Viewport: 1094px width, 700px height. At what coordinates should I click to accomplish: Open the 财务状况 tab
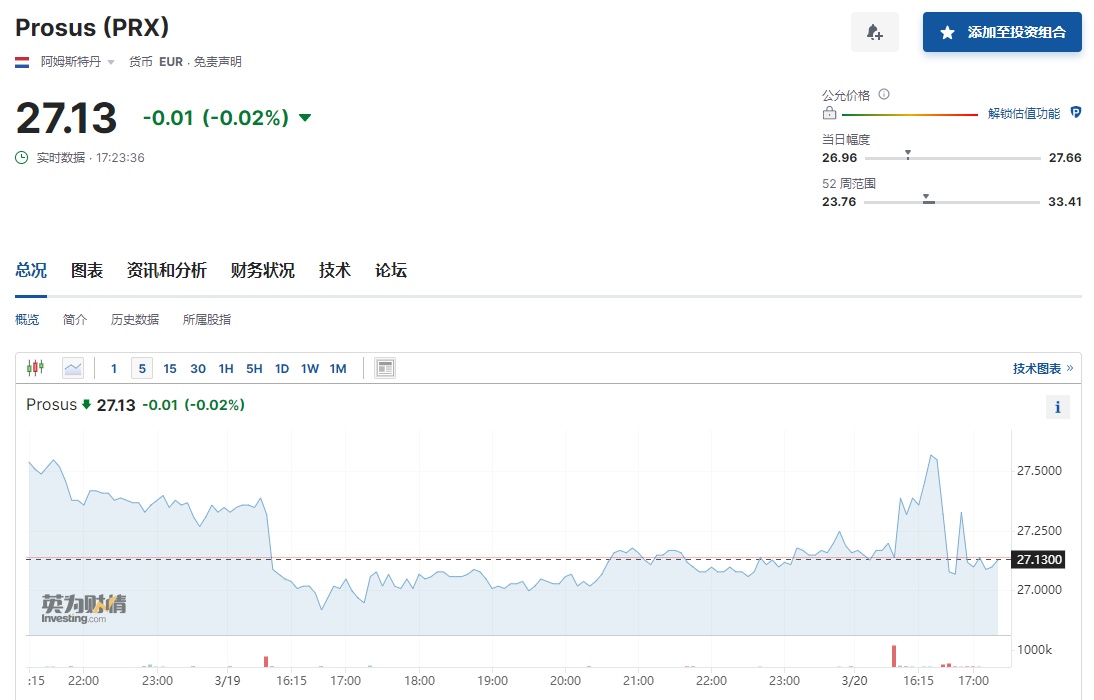pos(262,270)
